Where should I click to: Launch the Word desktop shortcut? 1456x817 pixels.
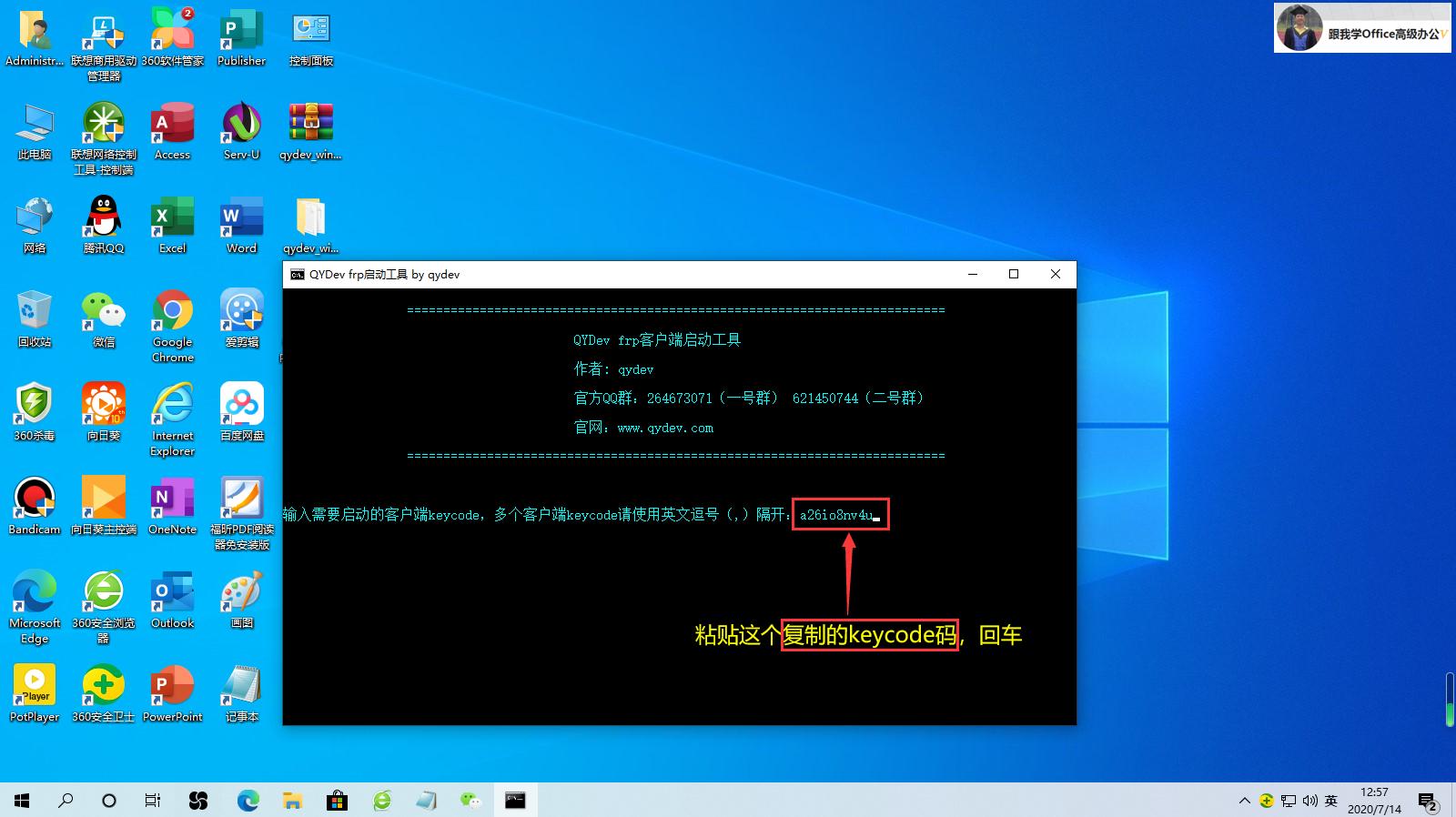[241, 226]
